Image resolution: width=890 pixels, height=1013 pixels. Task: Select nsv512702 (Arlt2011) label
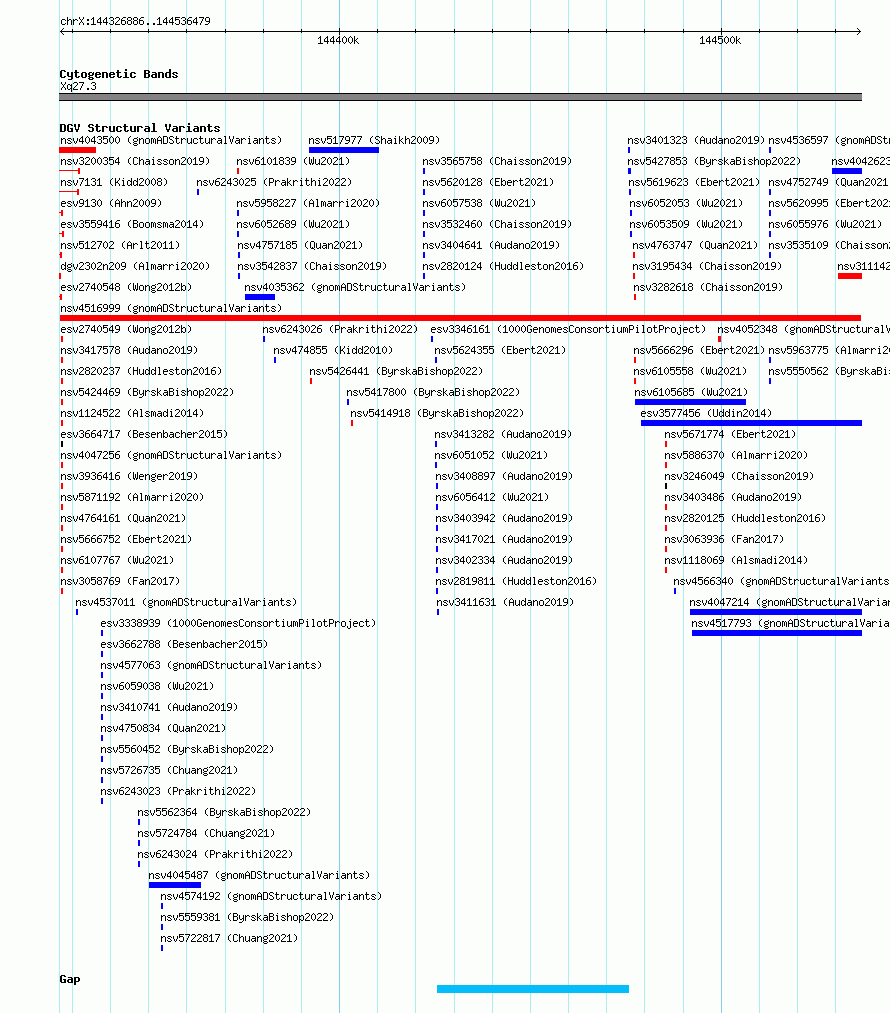pos(120,245)
